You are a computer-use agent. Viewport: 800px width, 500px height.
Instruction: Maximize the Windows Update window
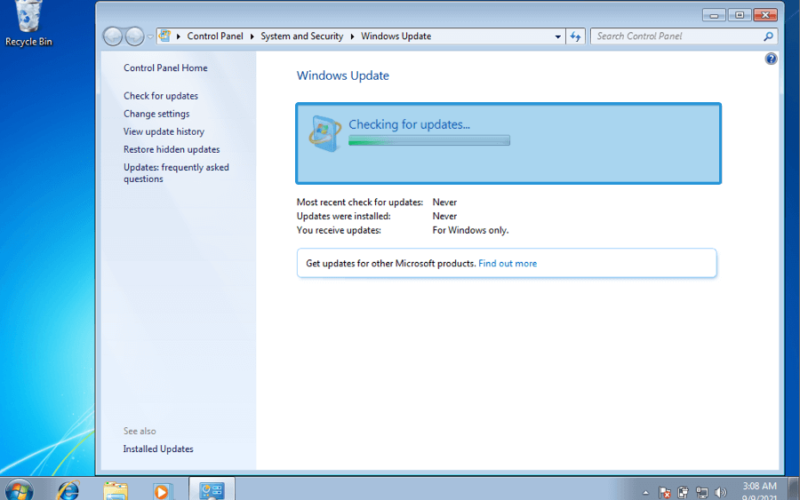[739, 15]
